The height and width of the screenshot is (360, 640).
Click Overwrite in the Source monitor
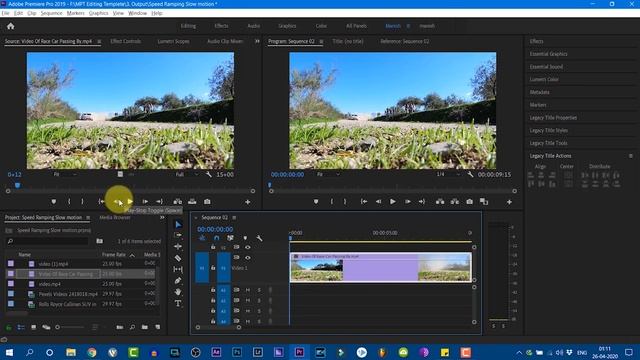coord(192,202)
